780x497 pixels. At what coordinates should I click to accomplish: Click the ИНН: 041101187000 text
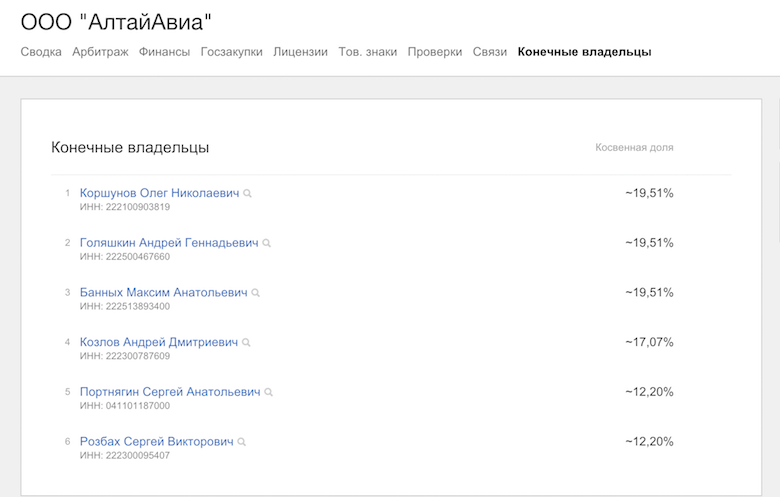click(125, 406)
